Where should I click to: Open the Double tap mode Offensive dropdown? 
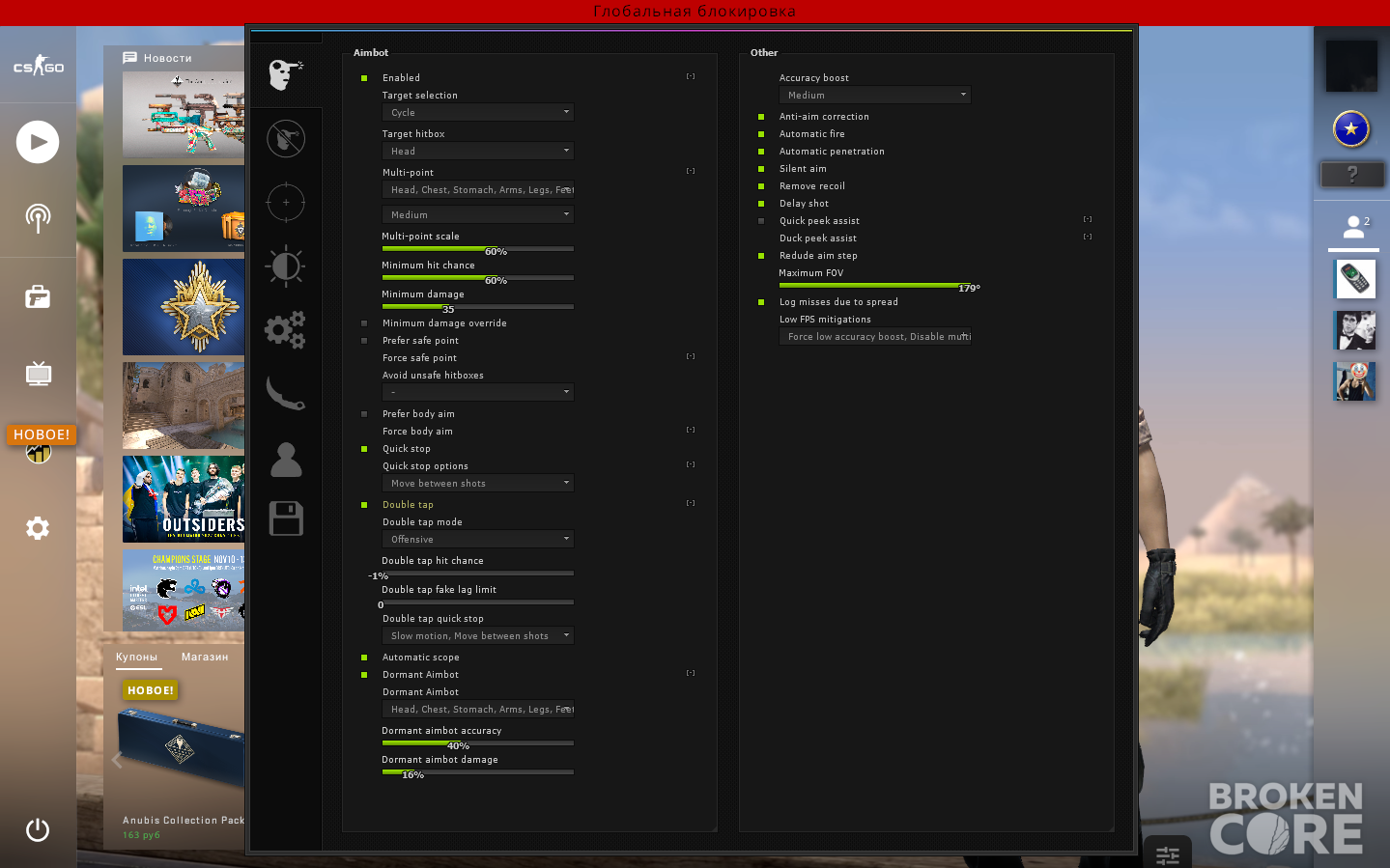(478, 540)
